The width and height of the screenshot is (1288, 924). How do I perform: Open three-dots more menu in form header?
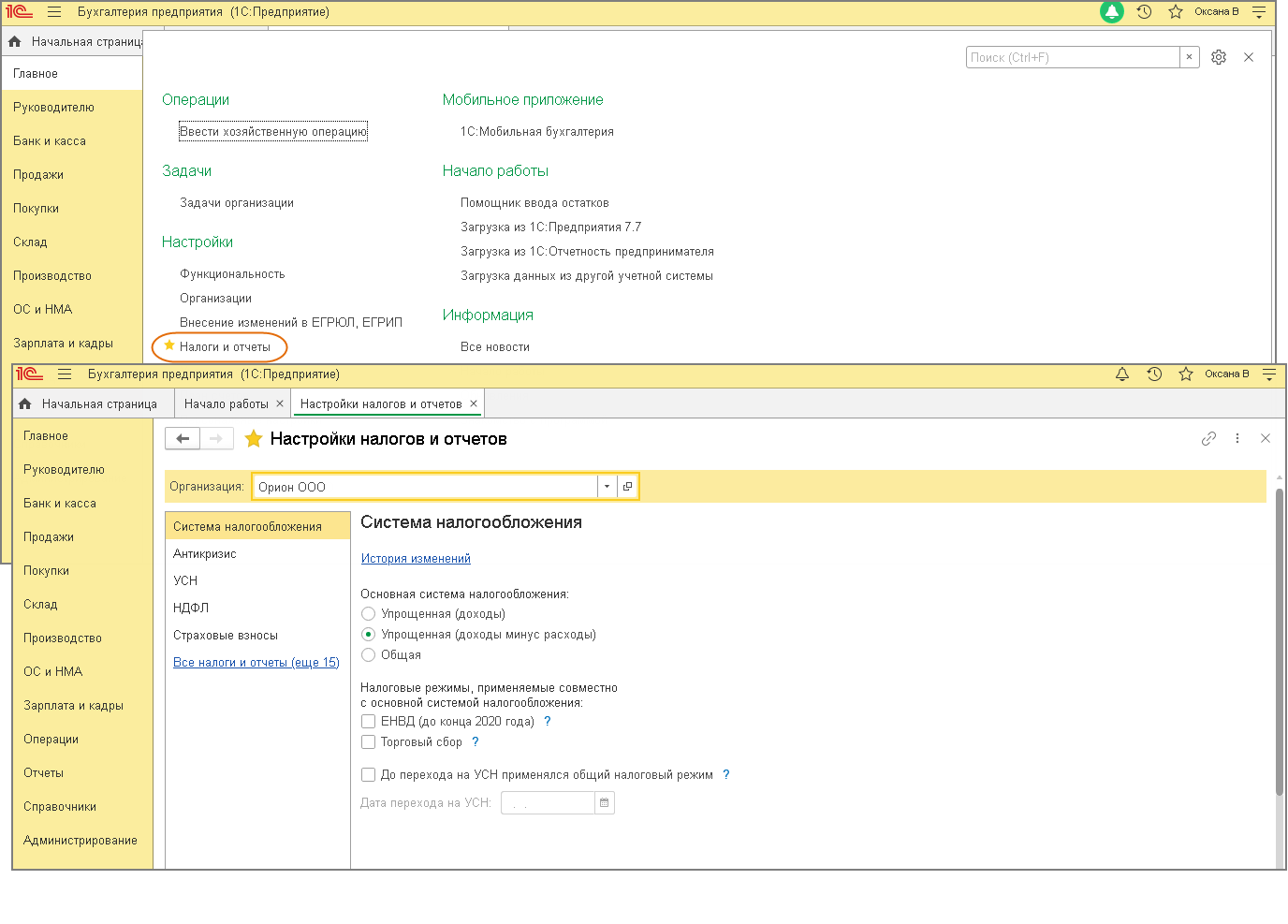click(1237, 438)
